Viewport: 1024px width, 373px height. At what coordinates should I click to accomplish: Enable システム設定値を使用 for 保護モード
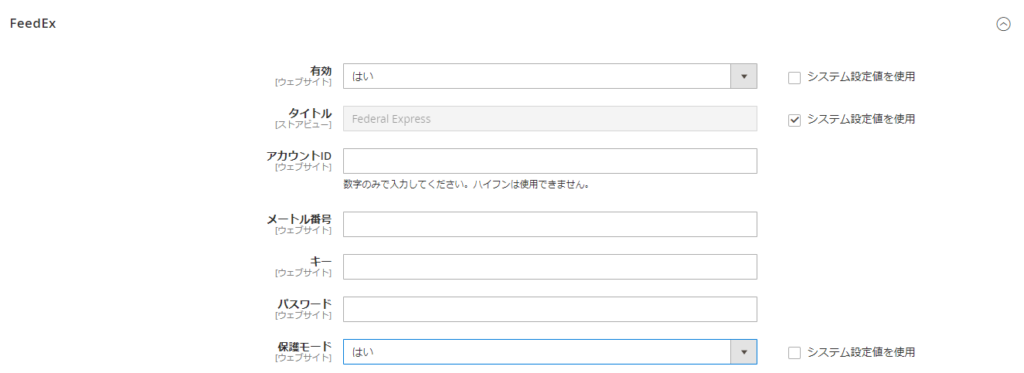[x=794, y=353]
